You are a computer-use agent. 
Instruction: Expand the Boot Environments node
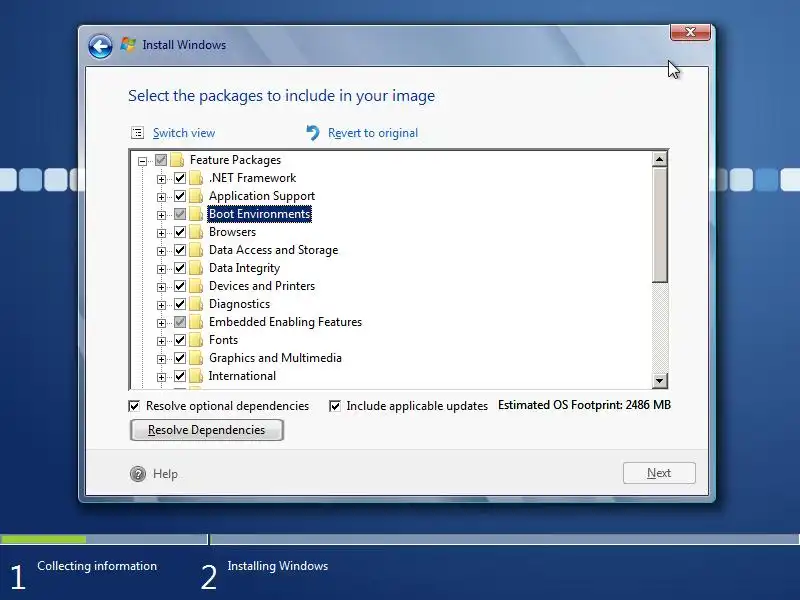(161, 215)
